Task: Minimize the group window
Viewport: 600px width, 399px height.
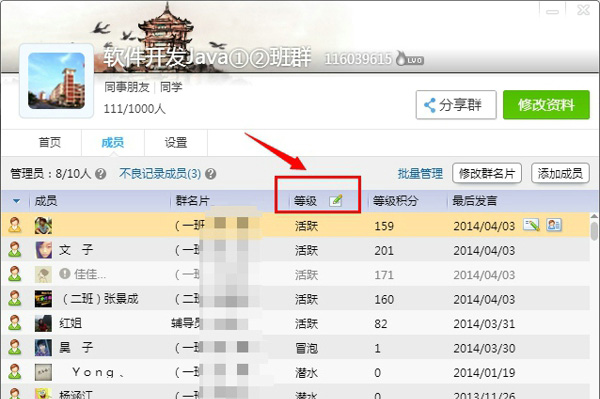Action: coord(552,11)
